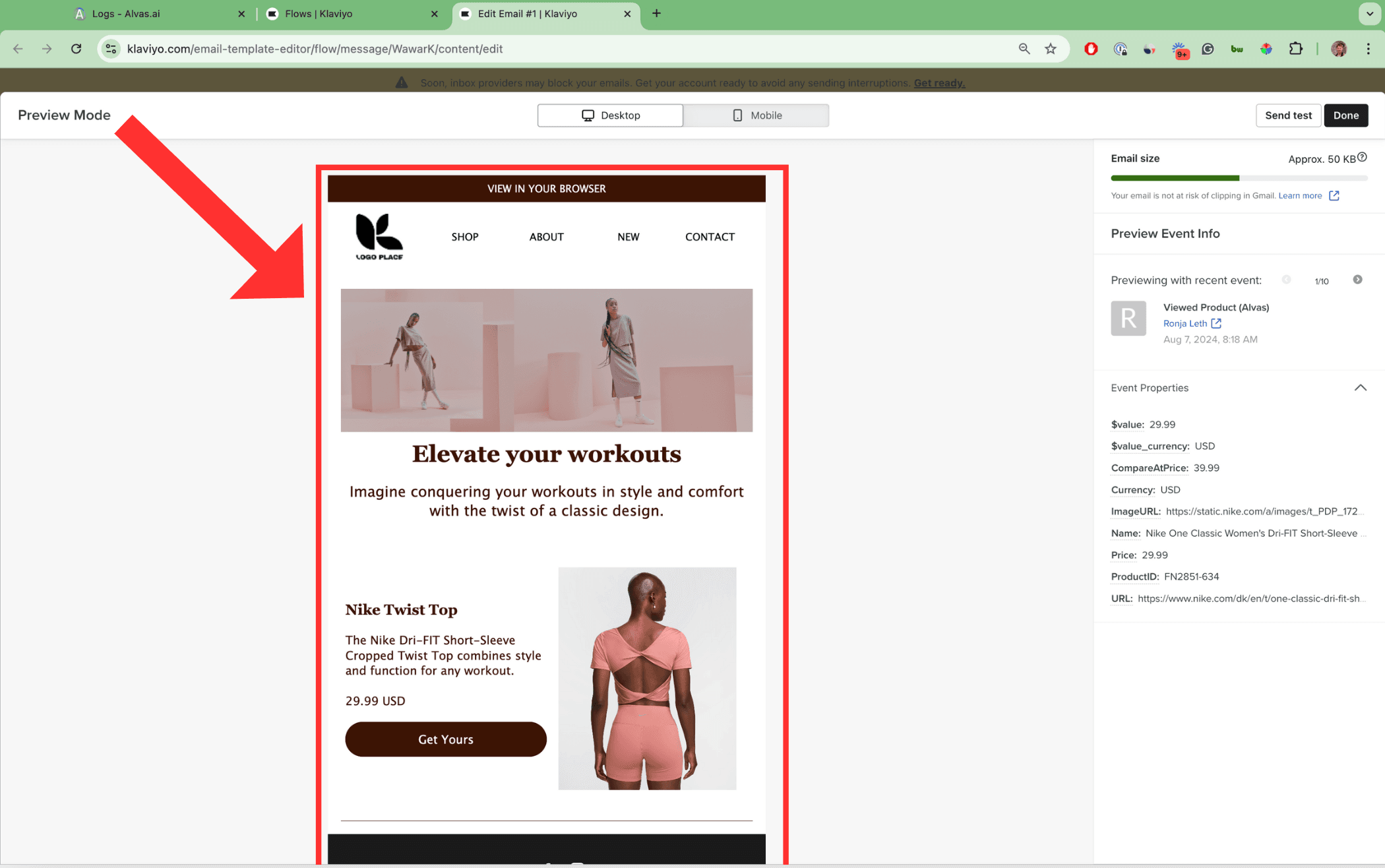
Task: Click the 29.99 USD price text
Action: (x=375, y=700)
